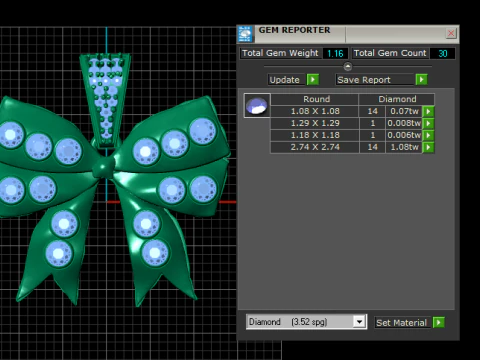
Task: Click the green arrow for the 1.29 X 1.29 row
Action: click(428, 123)
